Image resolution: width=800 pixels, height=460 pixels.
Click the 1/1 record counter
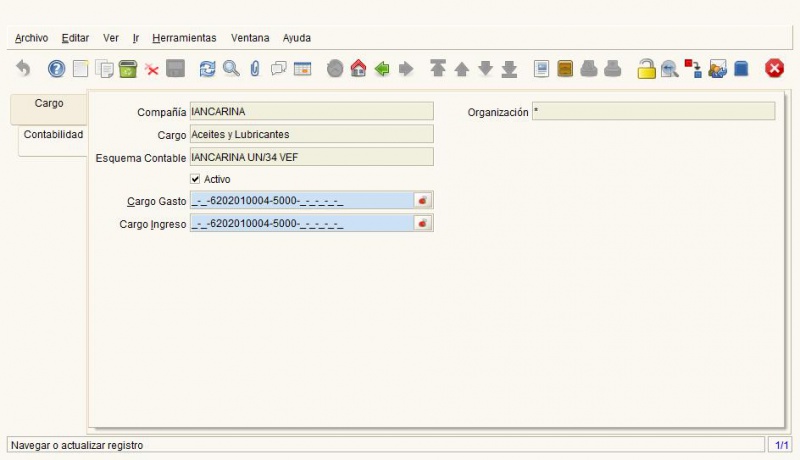tap(781, 445)
